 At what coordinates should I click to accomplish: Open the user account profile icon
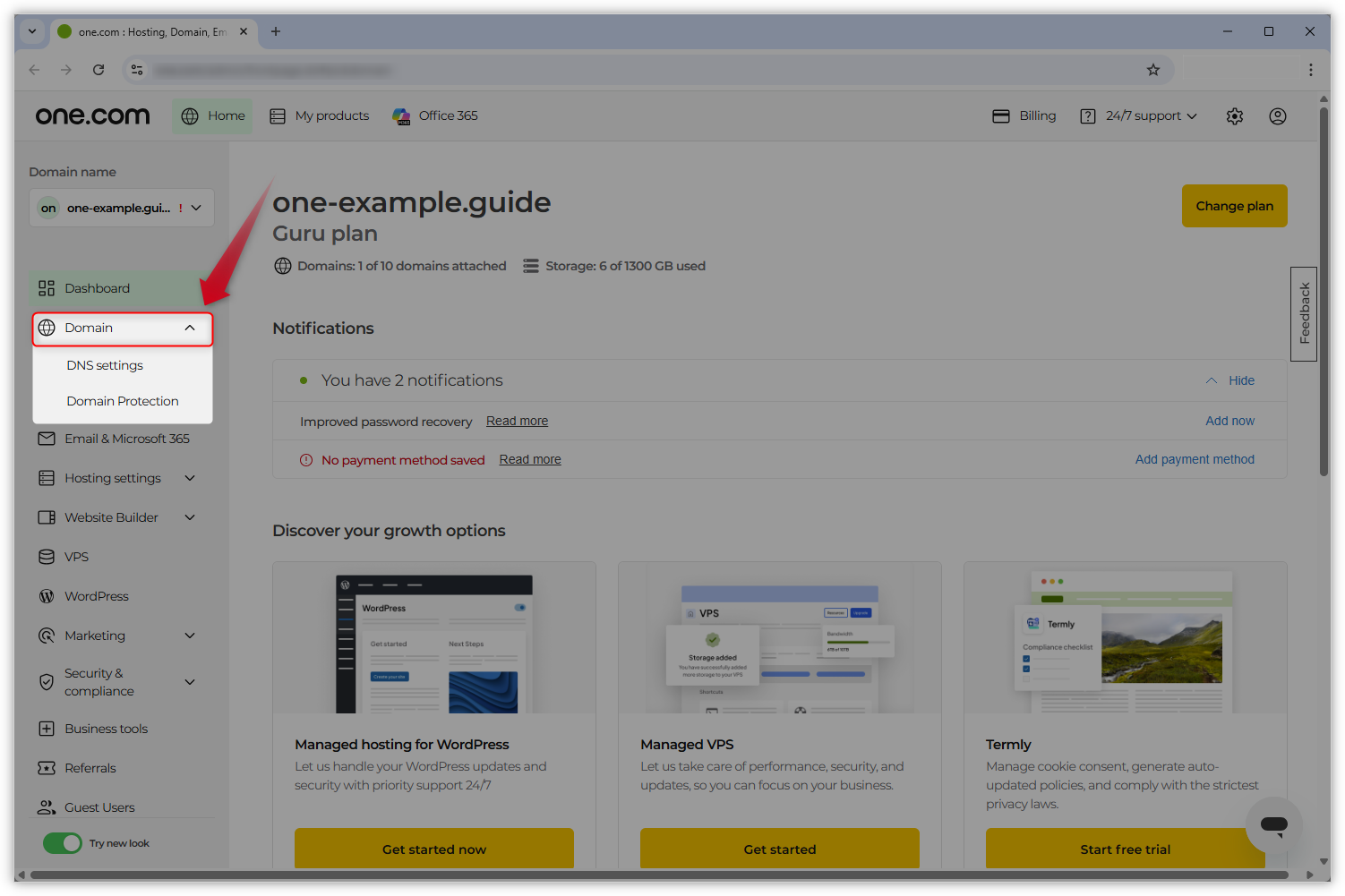pyautogui.click(x=1278, y=116)
